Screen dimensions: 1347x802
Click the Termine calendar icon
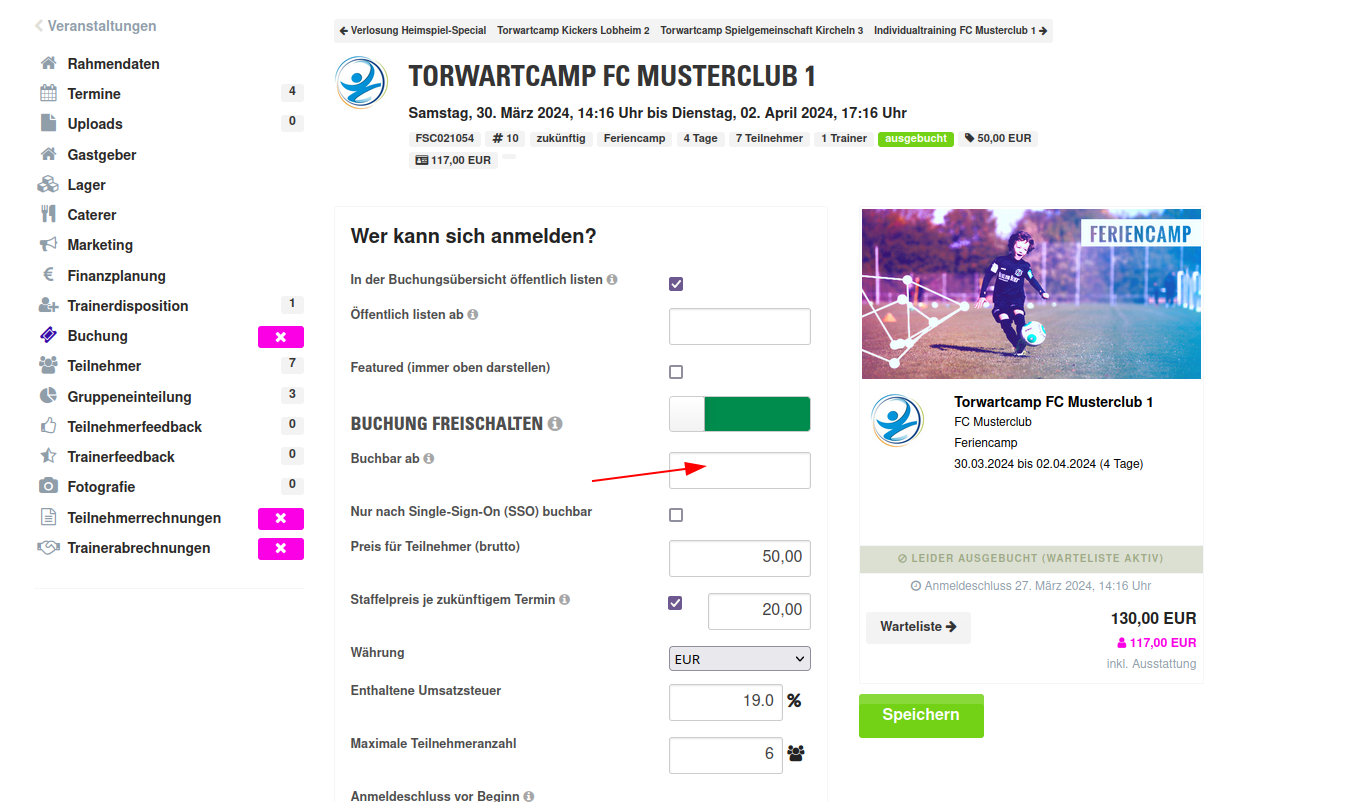coord(48,94)
